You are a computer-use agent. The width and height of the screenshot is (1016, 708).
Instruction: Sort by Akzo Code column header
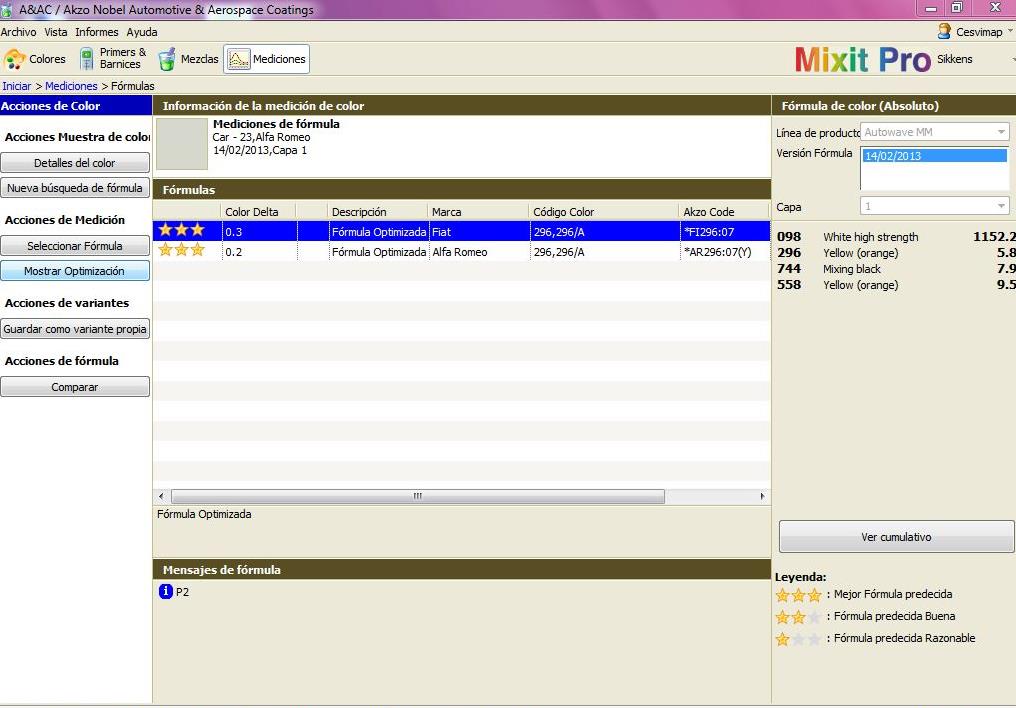tap(724, 212)
